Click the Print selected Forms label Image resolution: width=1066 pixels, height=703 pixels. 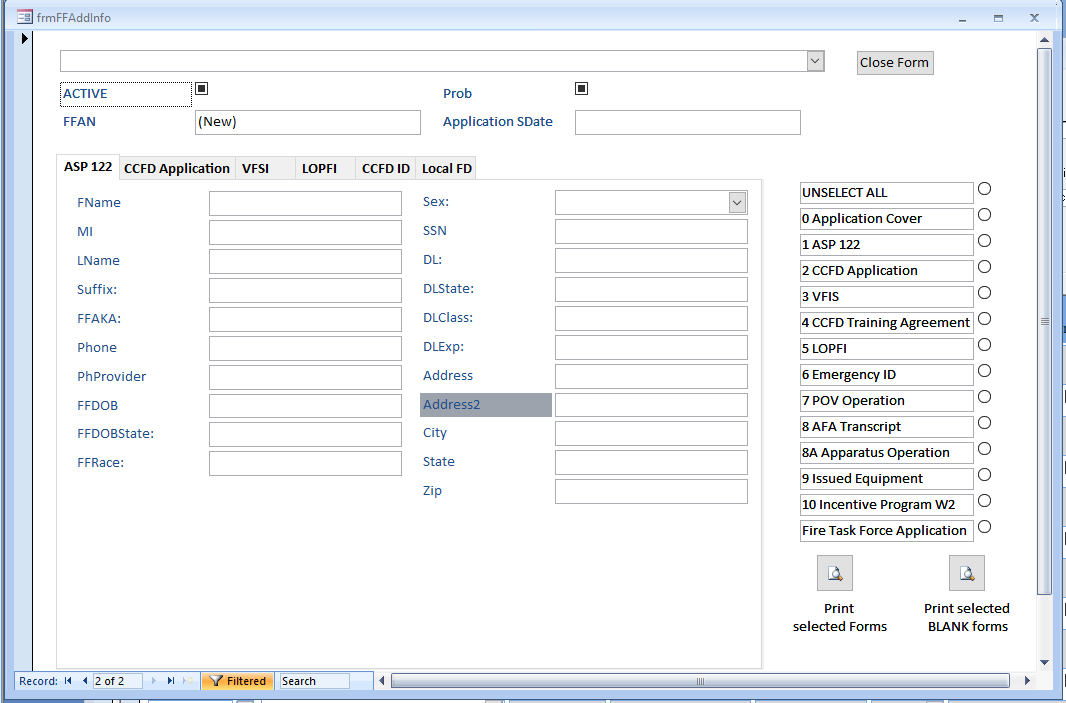840,617
